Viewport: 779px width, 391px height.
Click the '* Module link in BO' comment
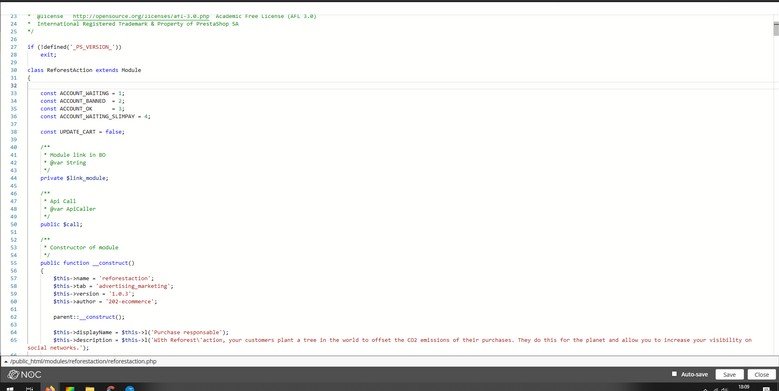[x=75, y=155]
